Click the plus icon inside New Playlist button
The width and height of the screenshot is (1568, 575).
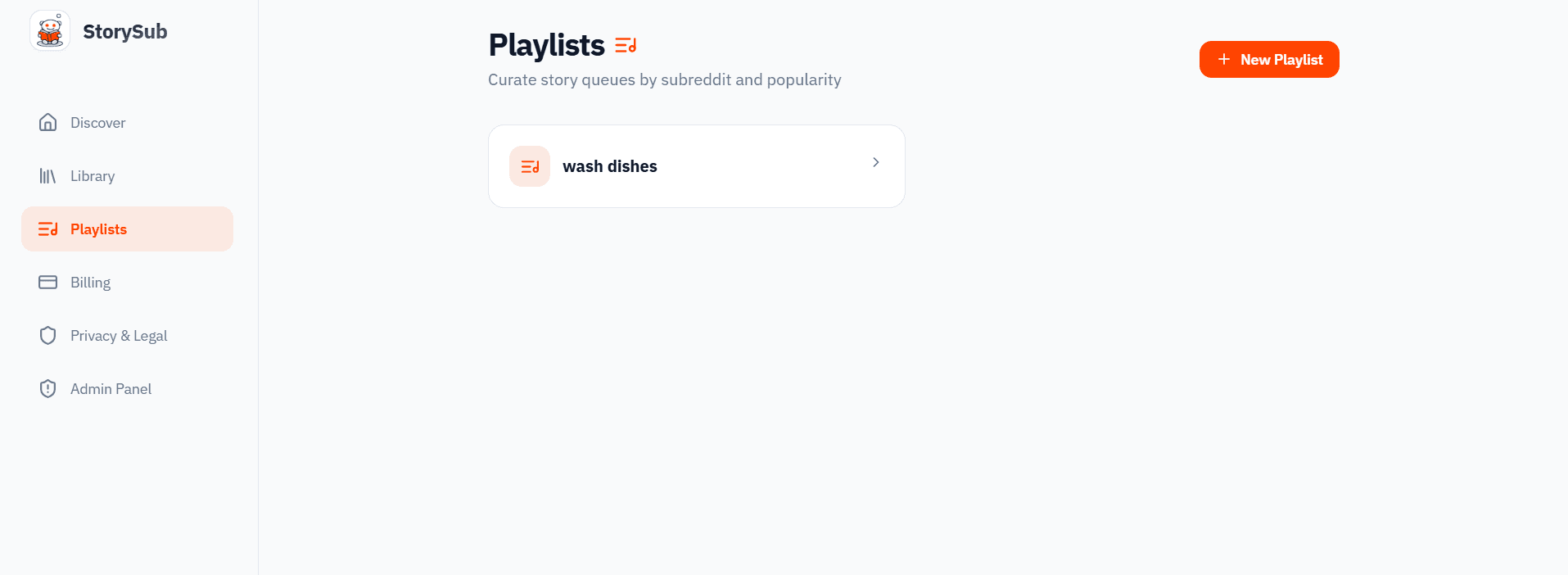click(x=1224, y=59)
